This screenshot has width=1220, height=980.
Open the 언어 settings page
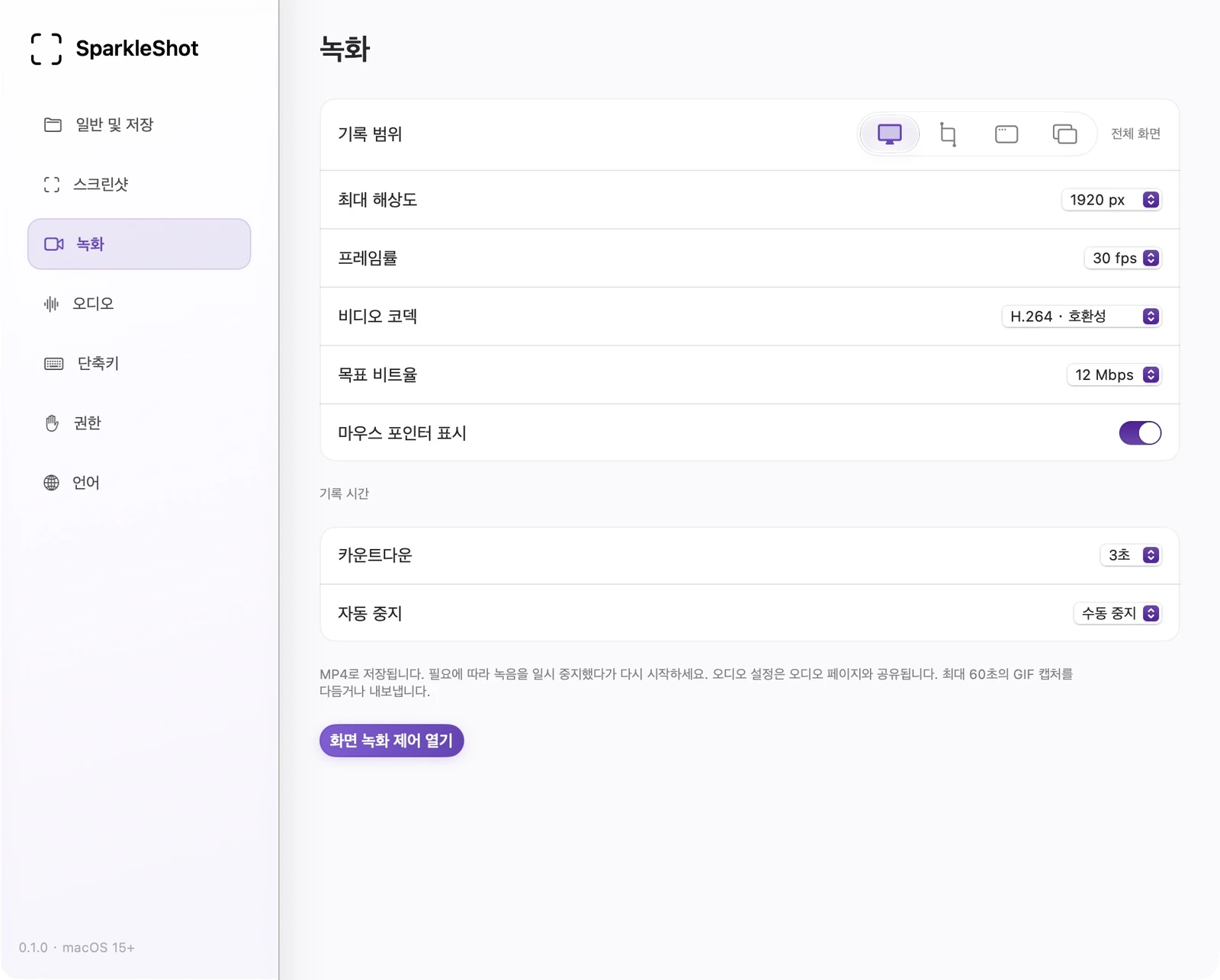[139, 483]
